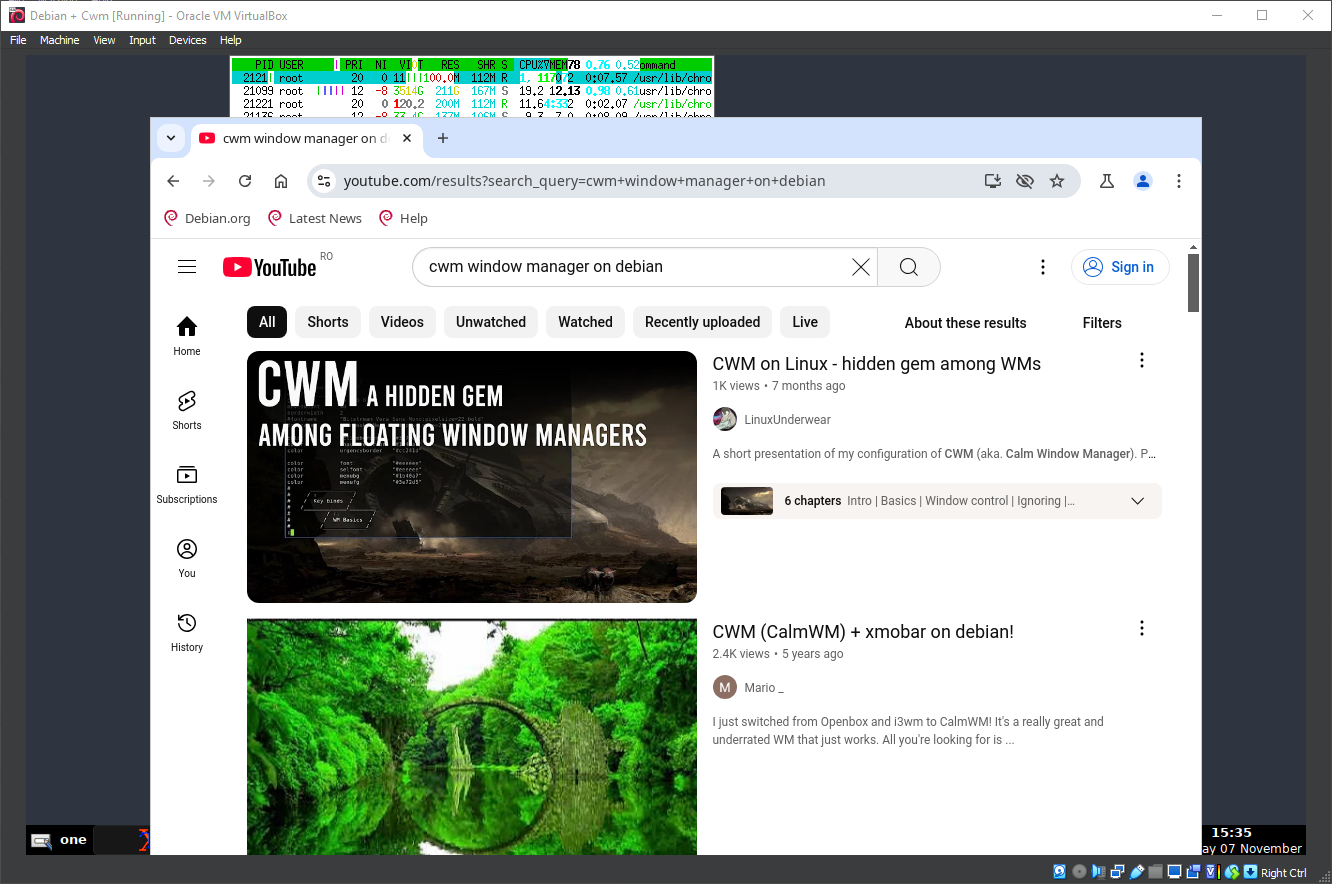
Task: Open the Debian.org bookmark
Action: pos(207,218)
